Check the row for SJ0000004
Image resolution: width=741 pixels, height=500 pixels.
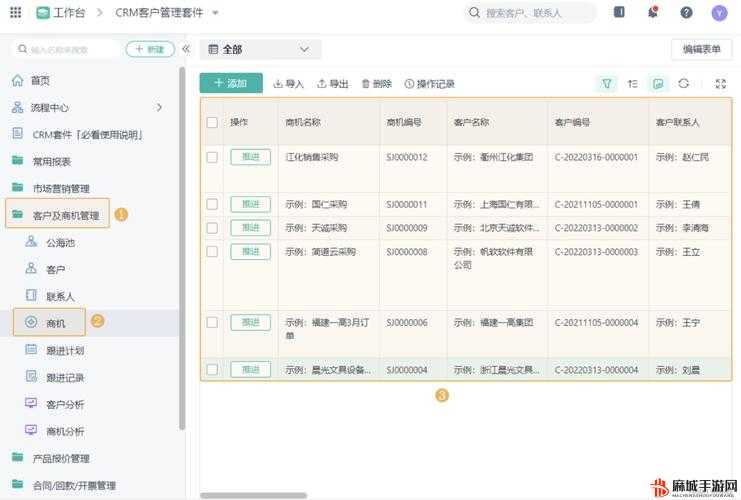pos(212,370)
